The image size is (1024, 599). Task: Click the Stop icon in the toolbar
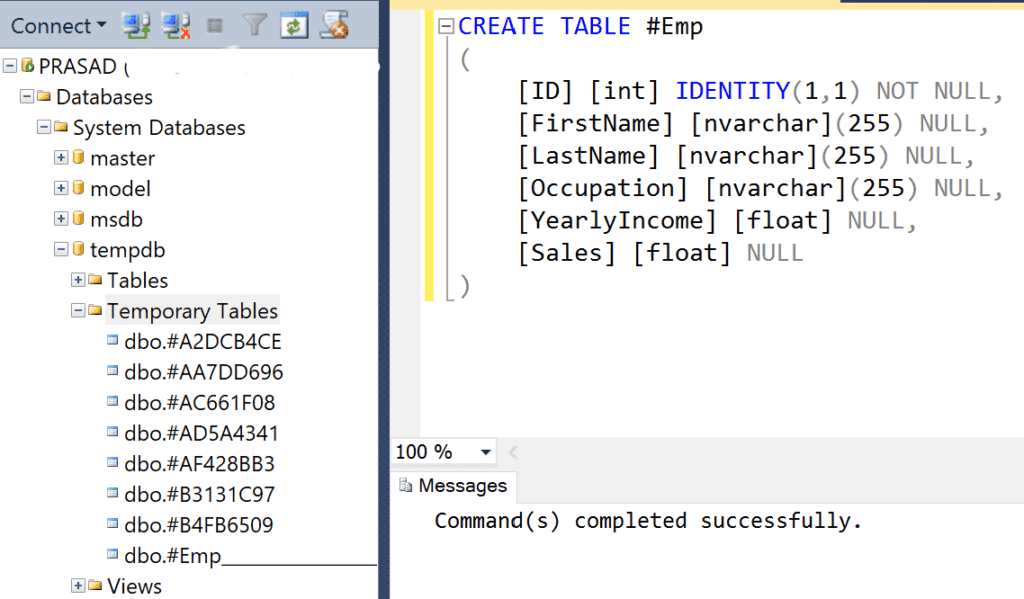click(217, 26)
